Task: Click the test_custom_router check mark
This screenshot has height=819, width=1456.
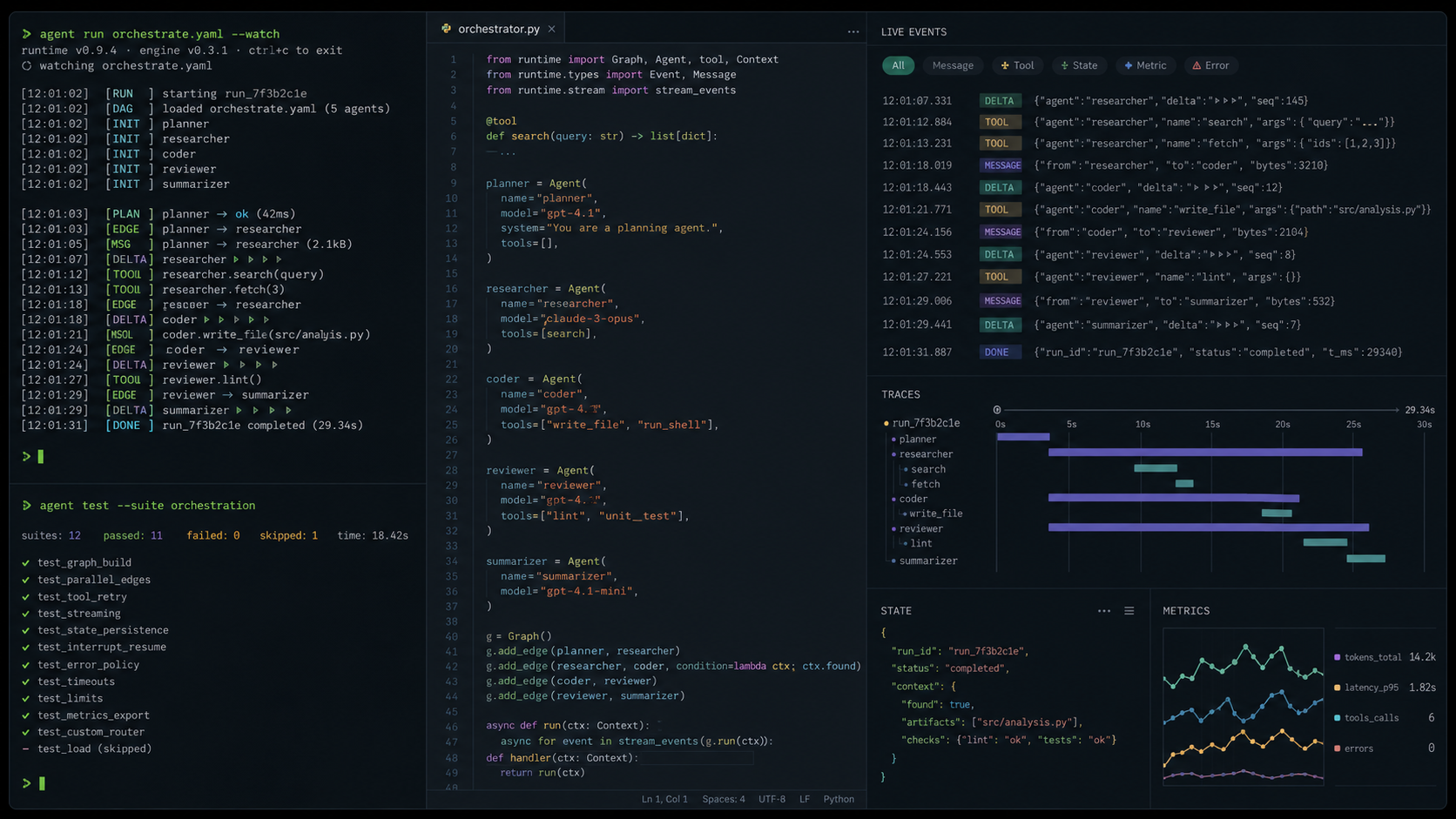Action: pyautogui.click(x=26, y=732)
